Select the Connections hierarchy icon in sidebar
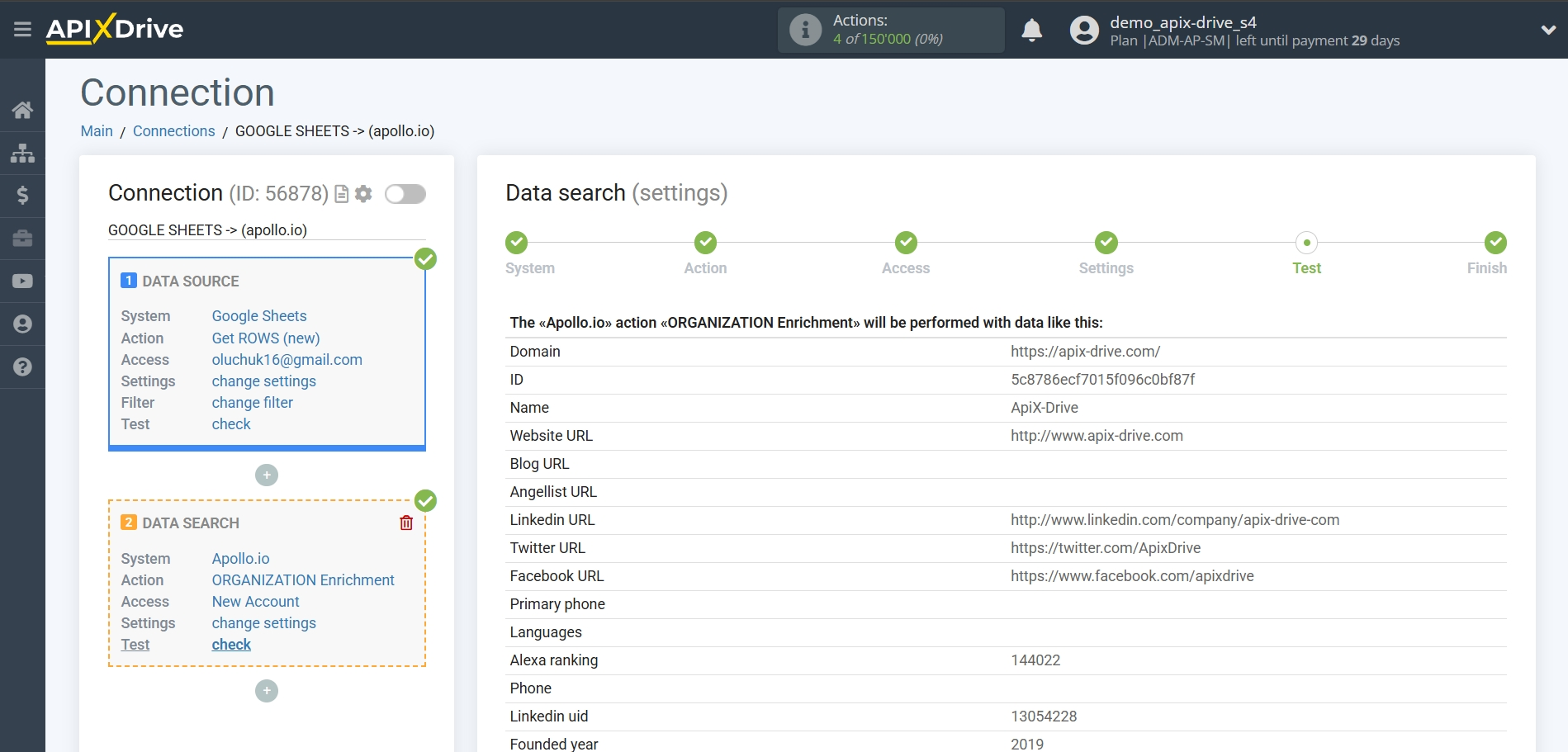Screen dimensions: 1568x752 pyautogui.click(x=22, y=152)
